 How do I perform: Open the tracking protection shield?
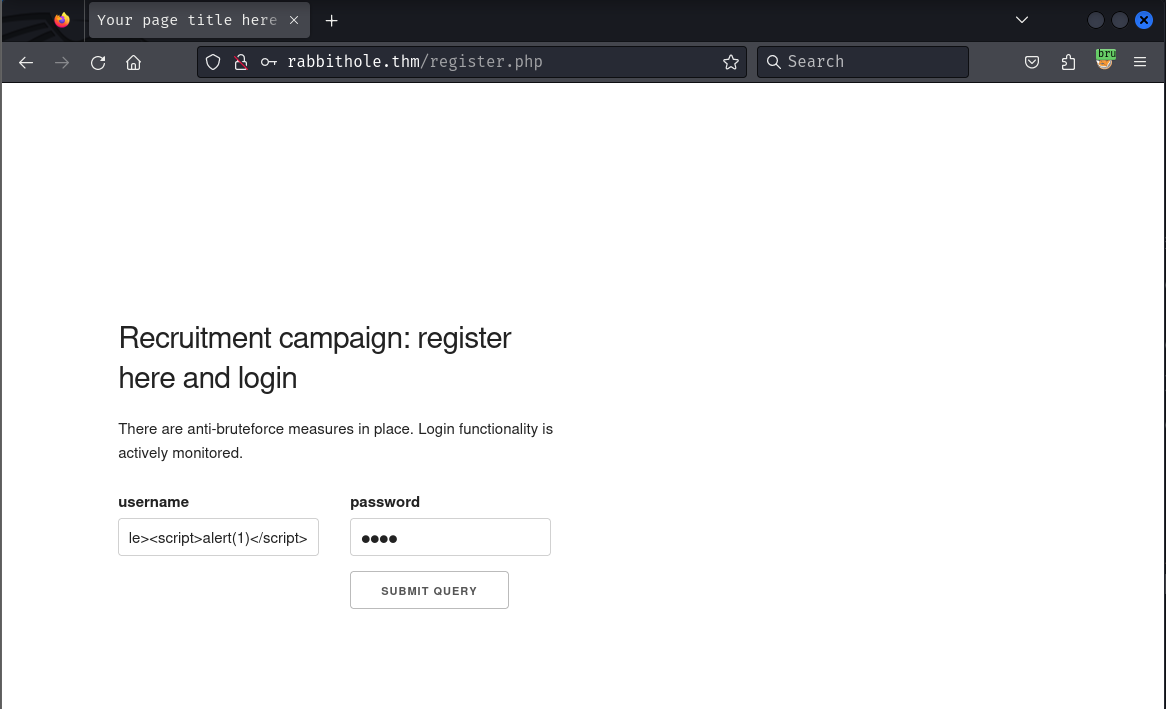point(213,62)
